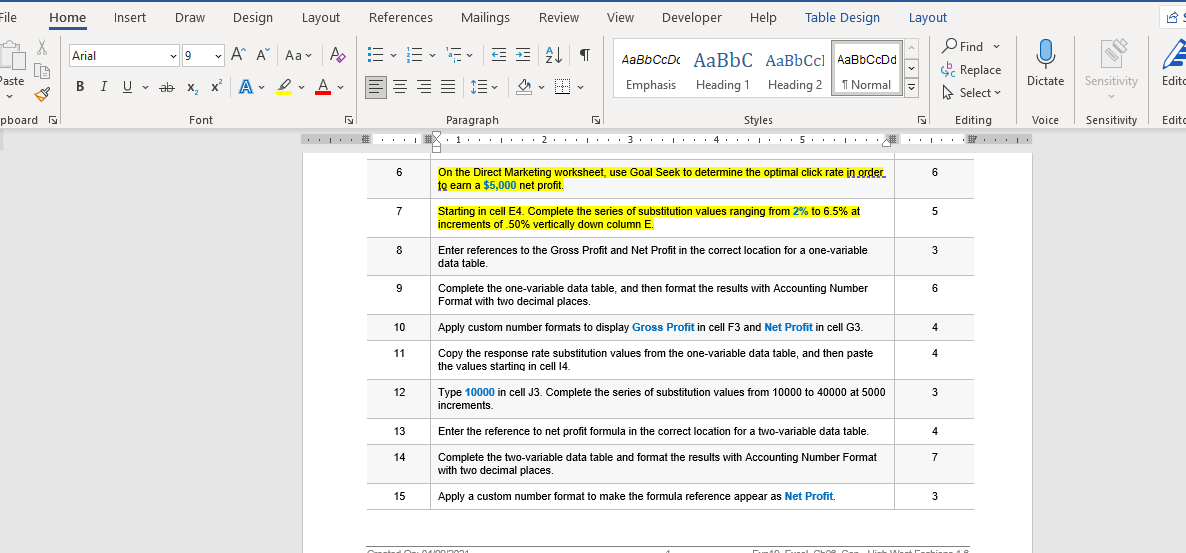Apply subscript formatting
This screenshot has height=553, width=1186.
pyautogui.click(x=194, y=88)
